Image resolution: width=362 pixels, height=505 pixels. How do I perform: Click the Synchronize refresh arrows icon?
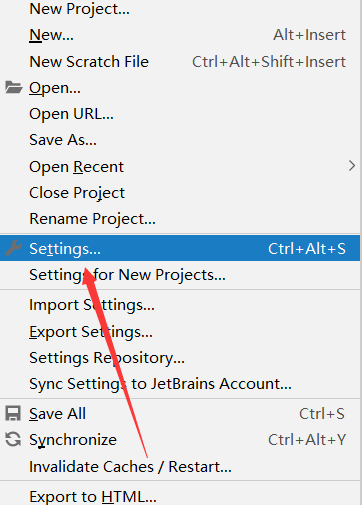pos(13,439)
